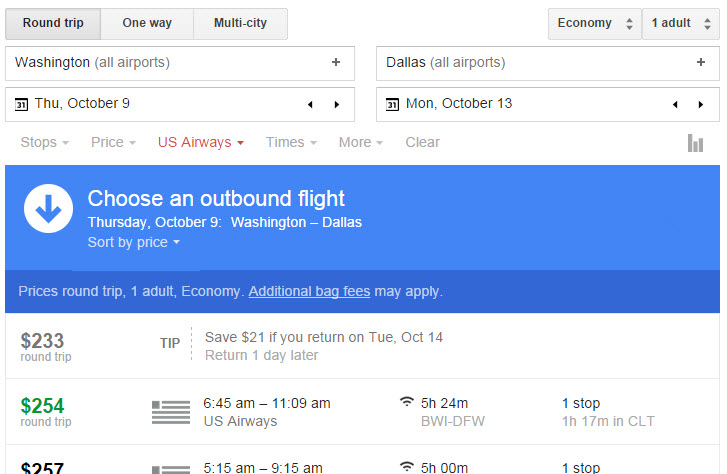Image resolution: width=727 pixels, height=474 pixels.
Task: Switch to Multi-city trip type
Action: [240, 23]
